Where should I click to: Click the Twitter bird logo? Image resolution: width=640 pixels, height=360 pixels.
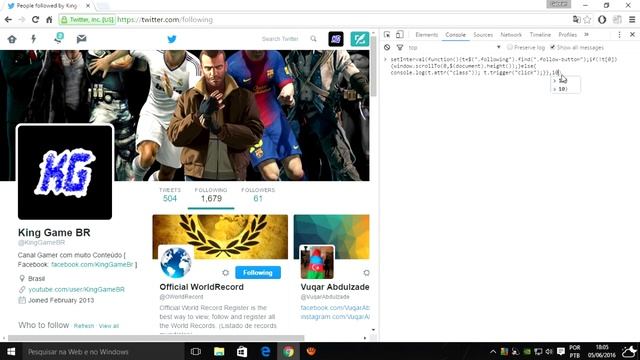[x=172, y=39]
